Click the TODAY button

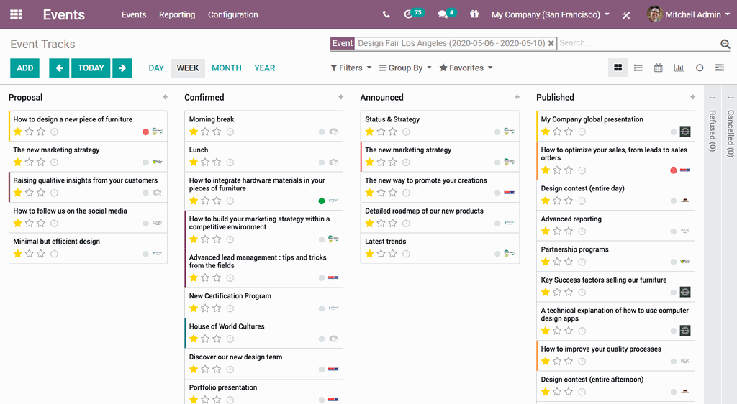(90, 68)
